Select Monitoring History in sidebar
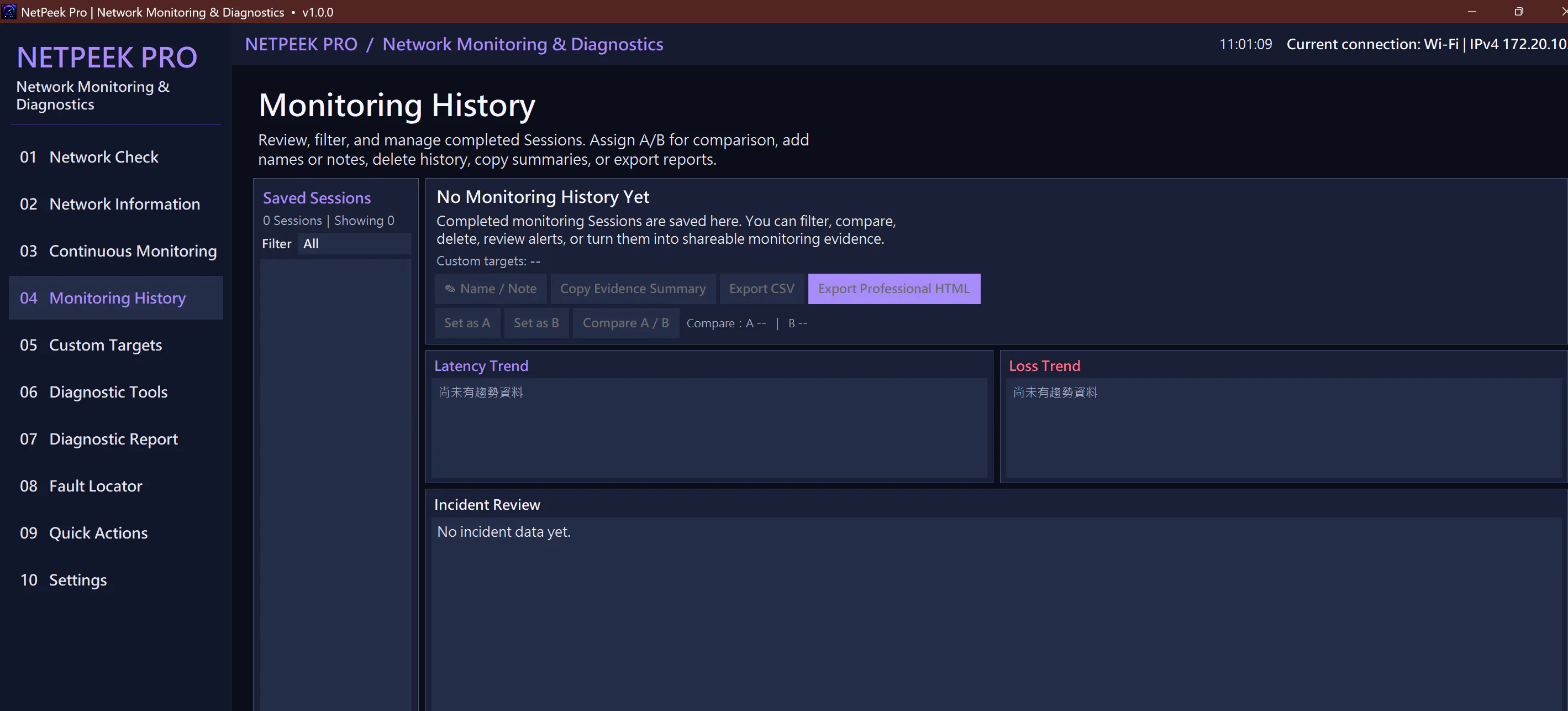 115,298
